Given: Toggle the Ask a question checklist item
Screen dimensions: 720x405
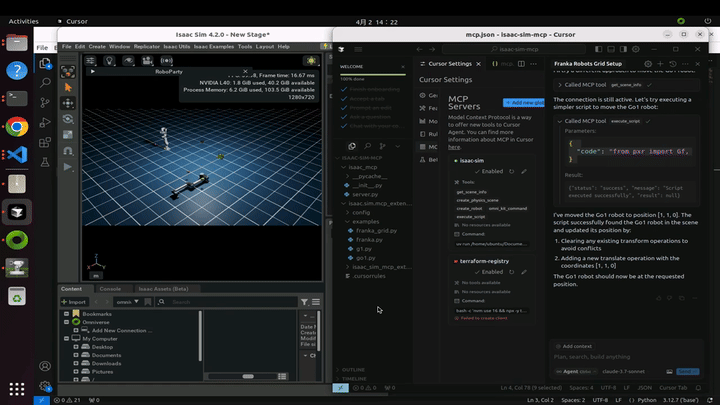Looking at the screenshot, I should click(370, 117).
